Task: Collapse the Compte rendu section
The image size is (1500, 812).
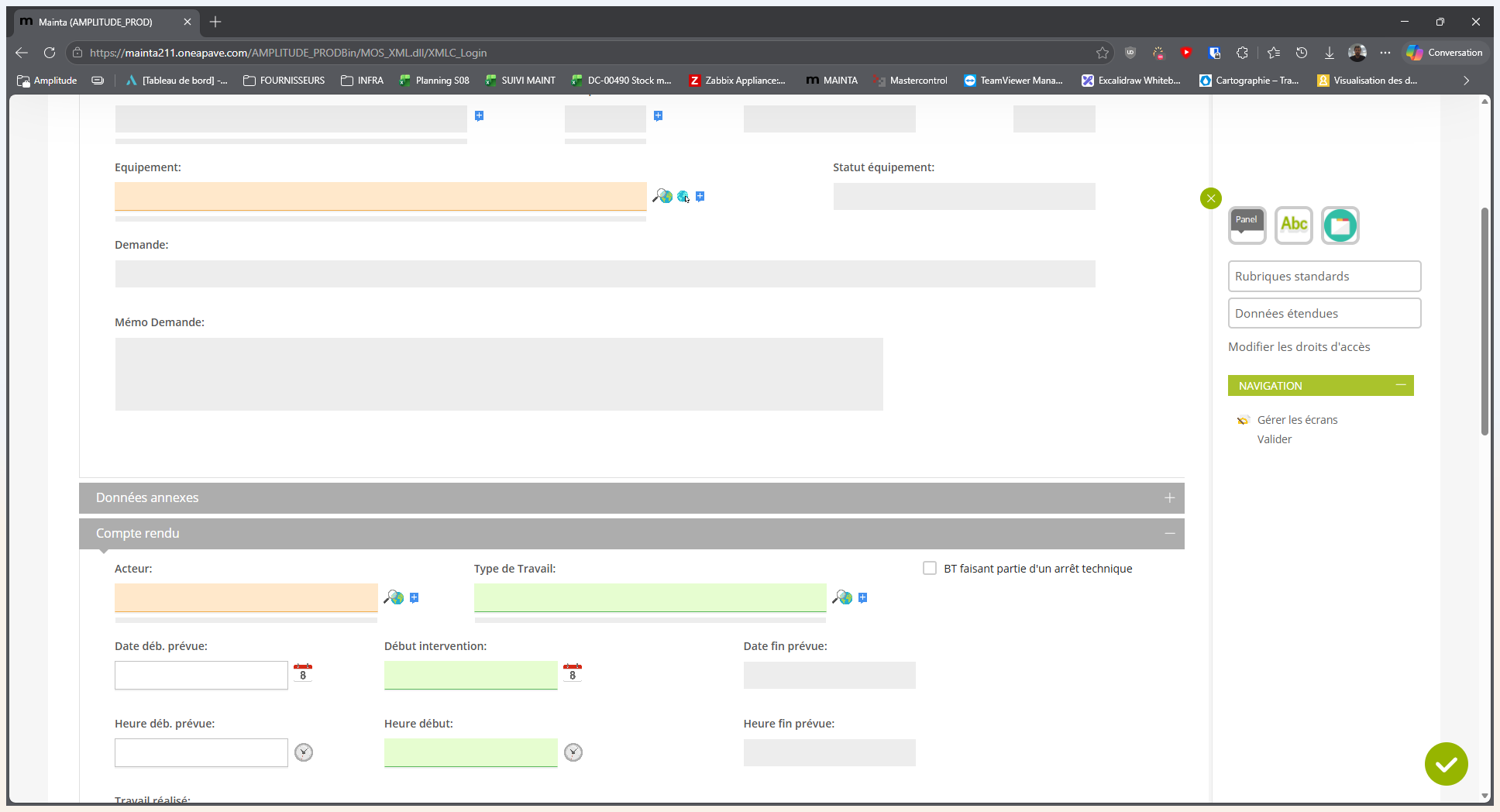Action: pos(1169,533)
